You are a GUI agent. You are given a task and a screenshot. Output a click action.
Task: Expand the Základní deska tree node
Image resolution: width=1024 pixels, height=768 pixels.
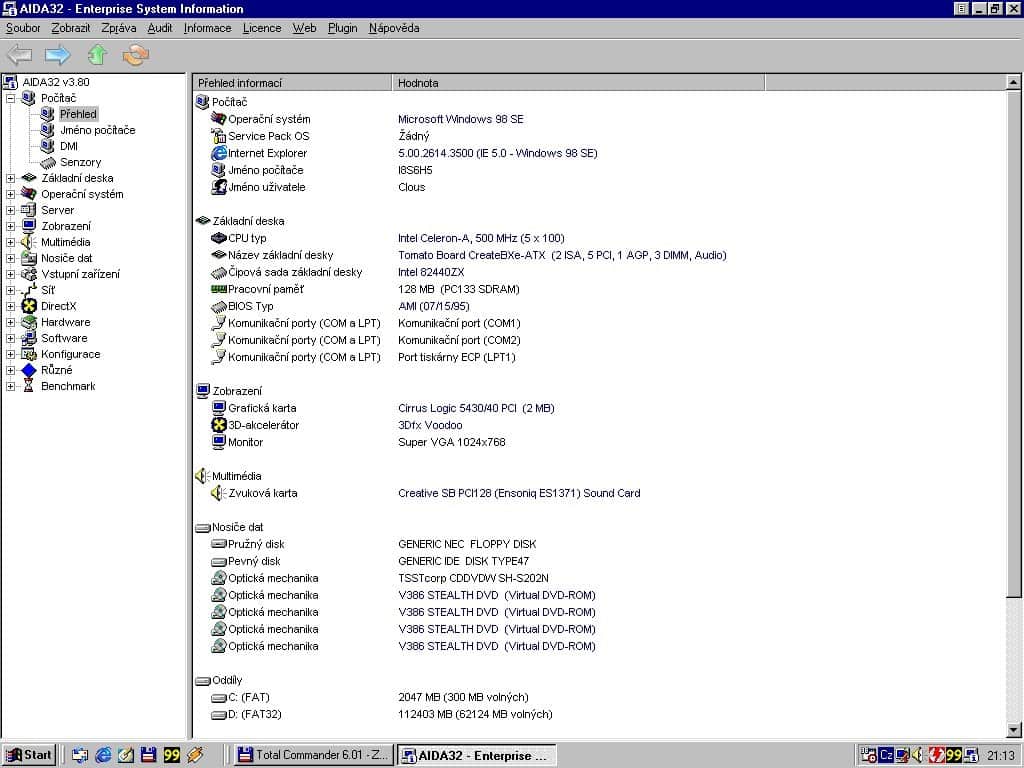[10, 178]
